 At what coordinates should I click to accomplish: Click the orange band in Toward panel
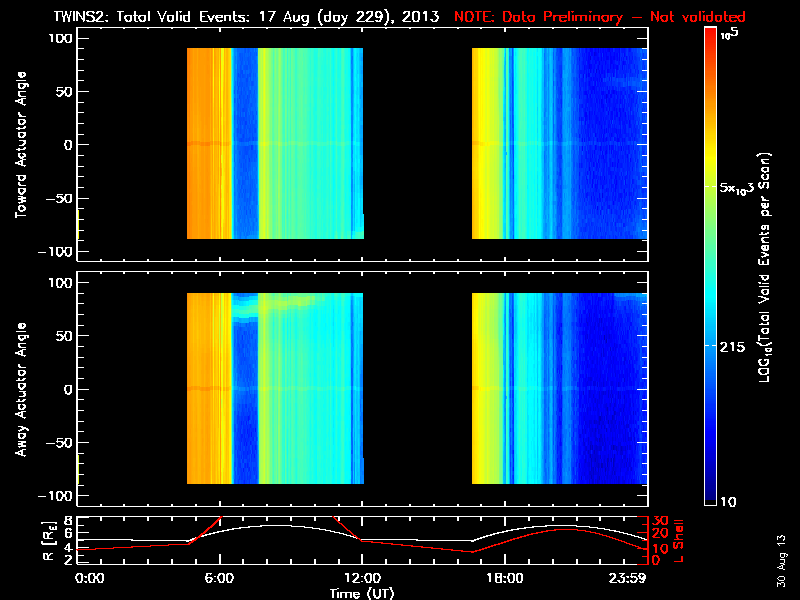pyautogui.click(x=209, y=143)
